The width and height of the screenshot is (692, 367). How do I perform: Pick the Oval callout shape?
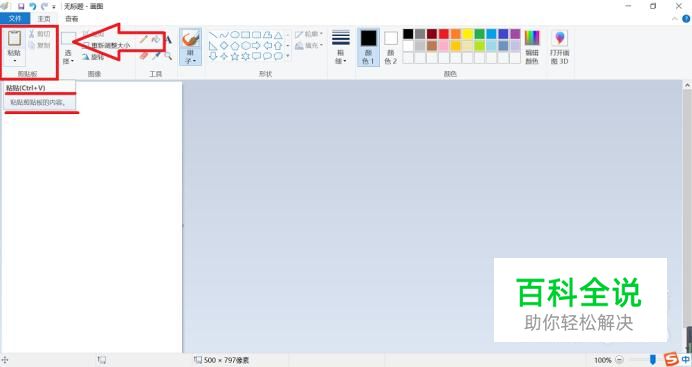pos(267,56)
